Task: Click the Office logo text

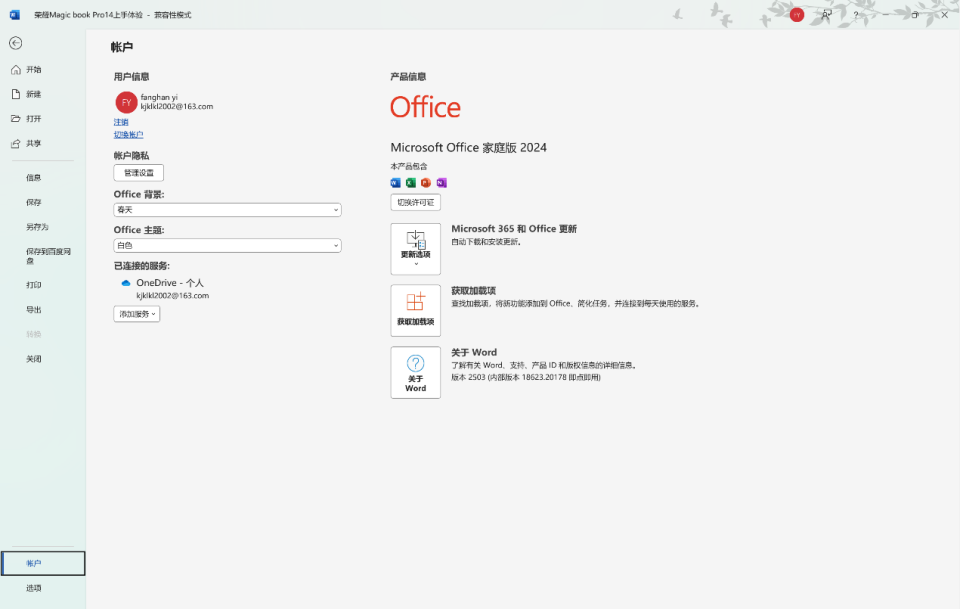Action: tap(426, 107)
